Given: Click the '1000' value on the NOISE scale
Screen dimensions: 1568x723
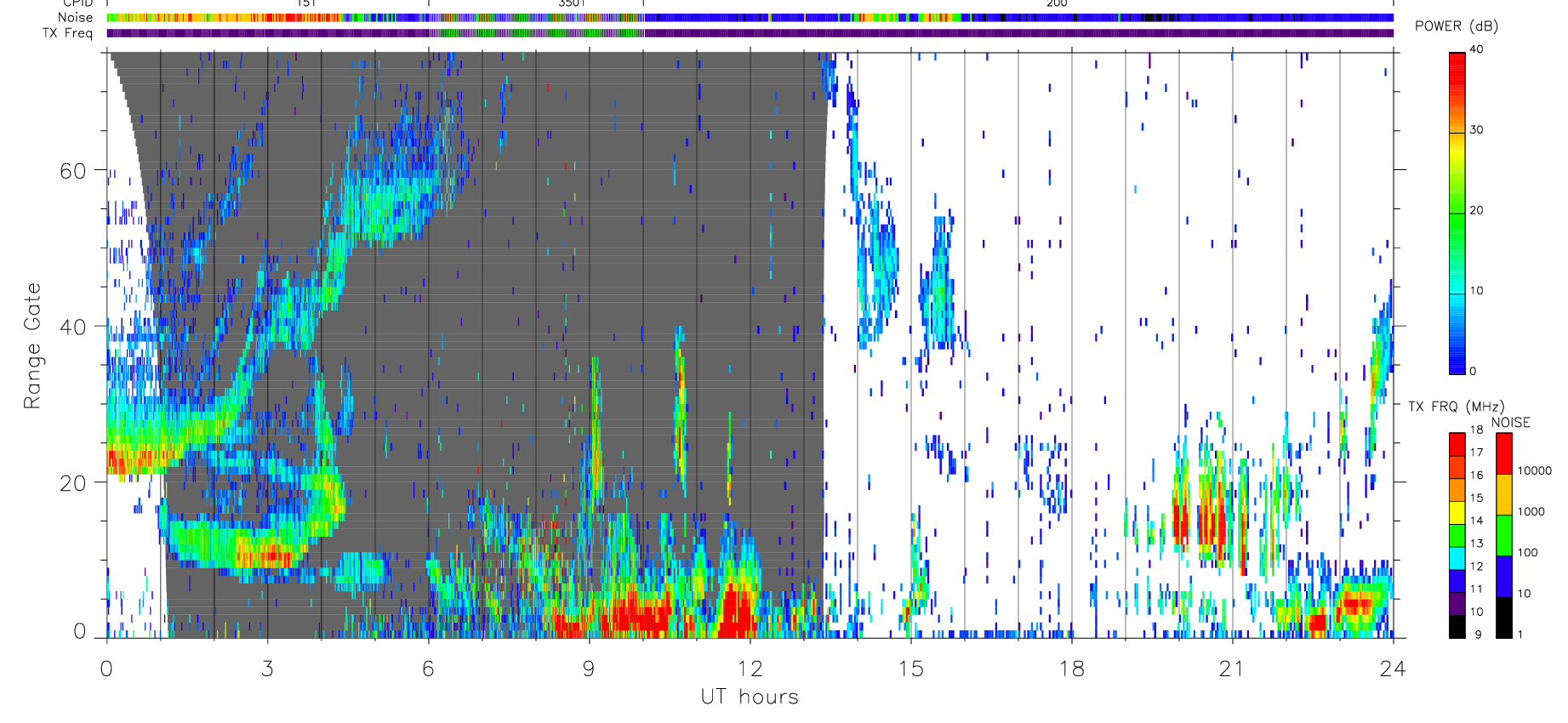Looking at the screenshot, I should [x=1531, y=511].
